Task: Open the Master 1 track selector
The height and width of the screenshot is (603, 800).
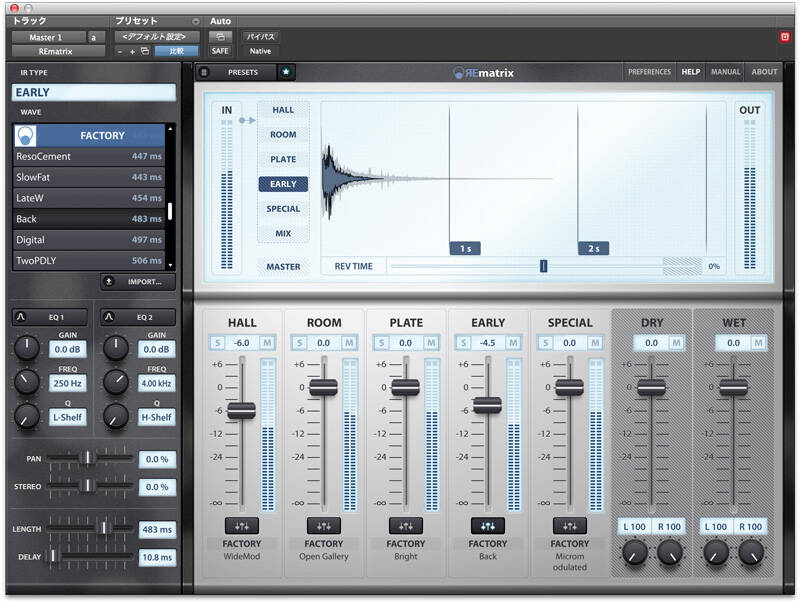Action: [x=49, y=37]
